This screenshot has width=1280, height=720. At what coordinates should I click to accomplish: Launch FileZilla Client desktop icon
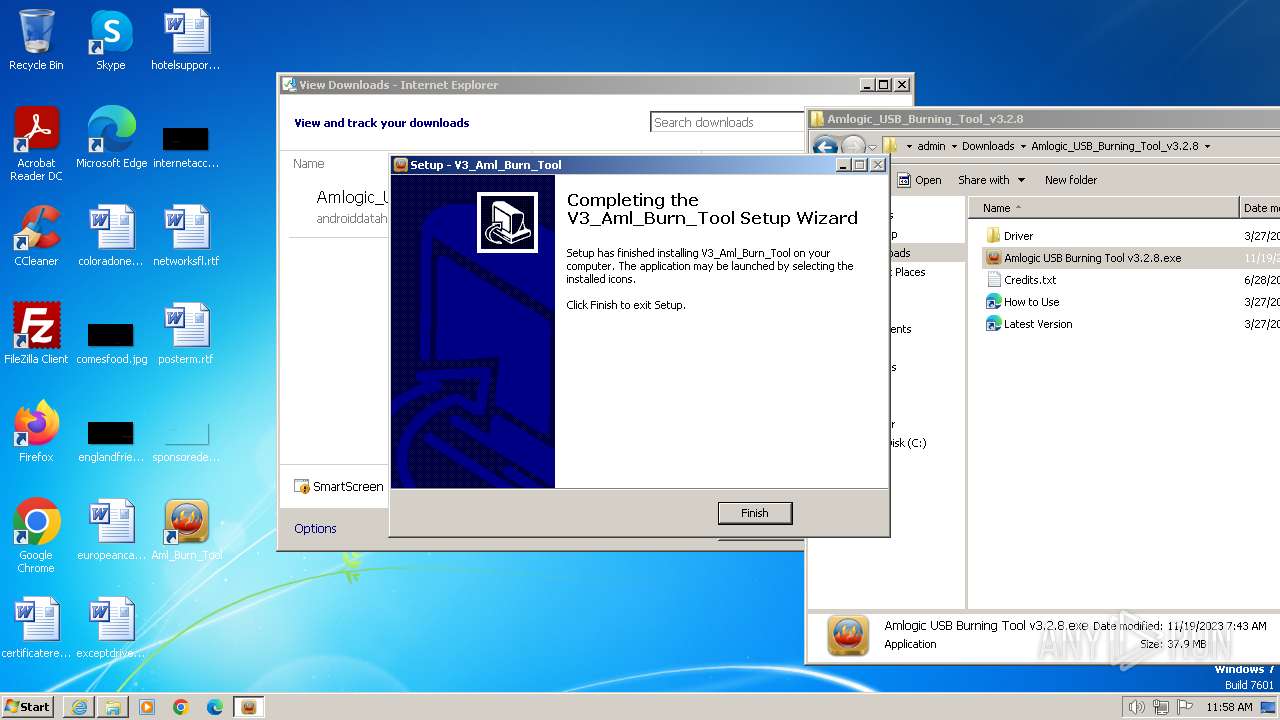(x=36, y=334)
